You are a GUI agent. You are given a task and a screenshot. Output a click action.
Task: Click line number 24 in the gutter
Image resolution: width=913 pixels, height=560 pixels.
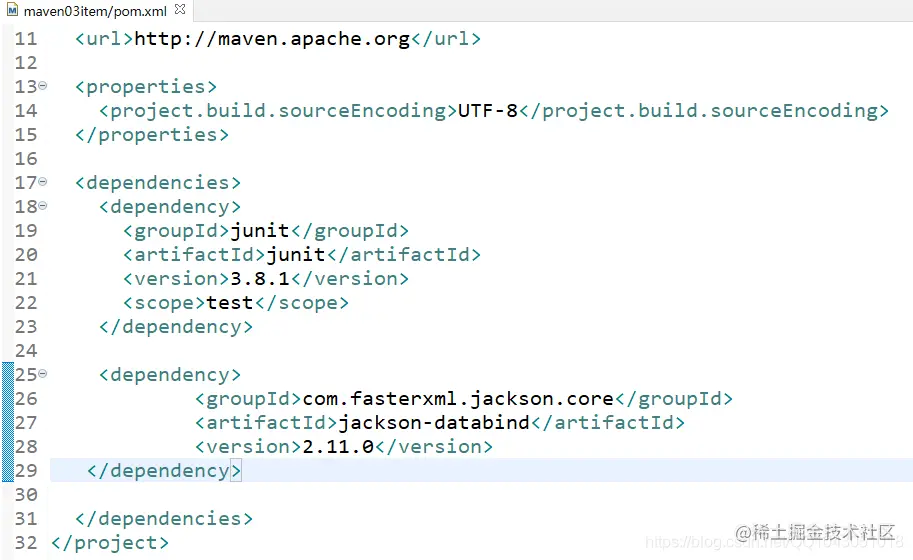pos(26,350)
